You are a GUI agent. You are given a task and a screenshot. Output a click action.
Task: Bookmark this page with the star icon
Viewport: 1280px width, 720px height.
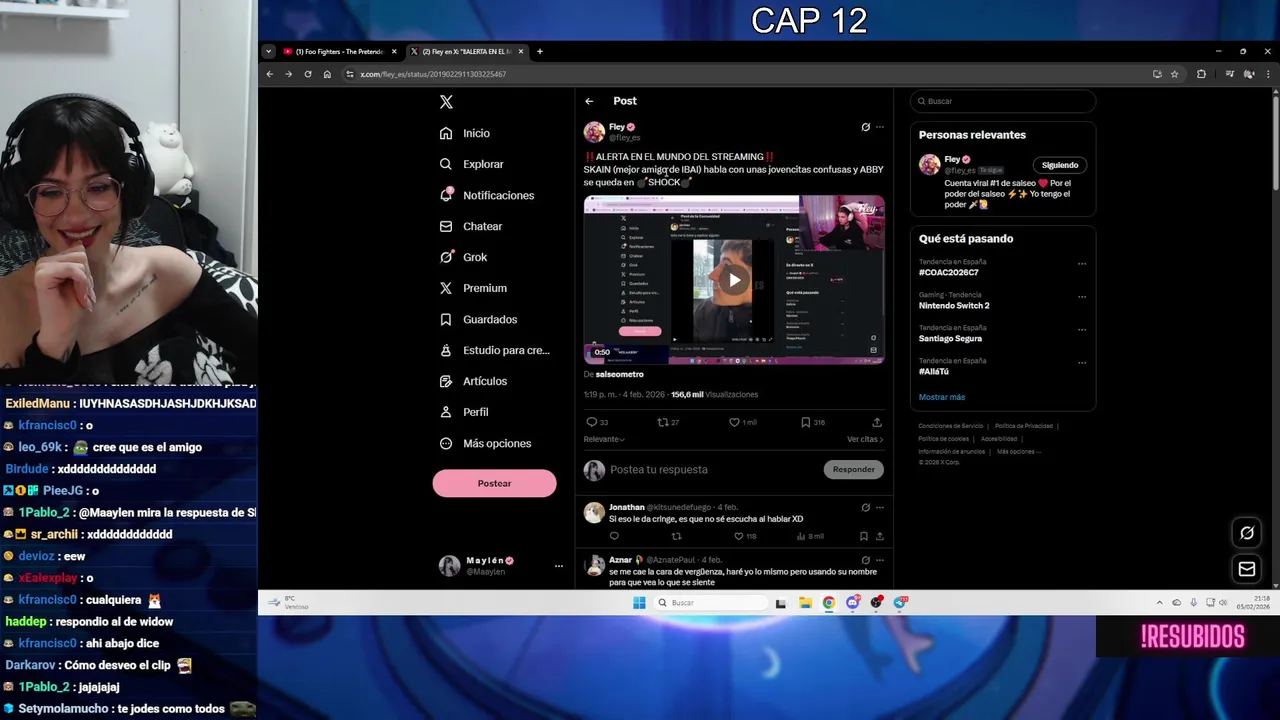[1174, 74]
